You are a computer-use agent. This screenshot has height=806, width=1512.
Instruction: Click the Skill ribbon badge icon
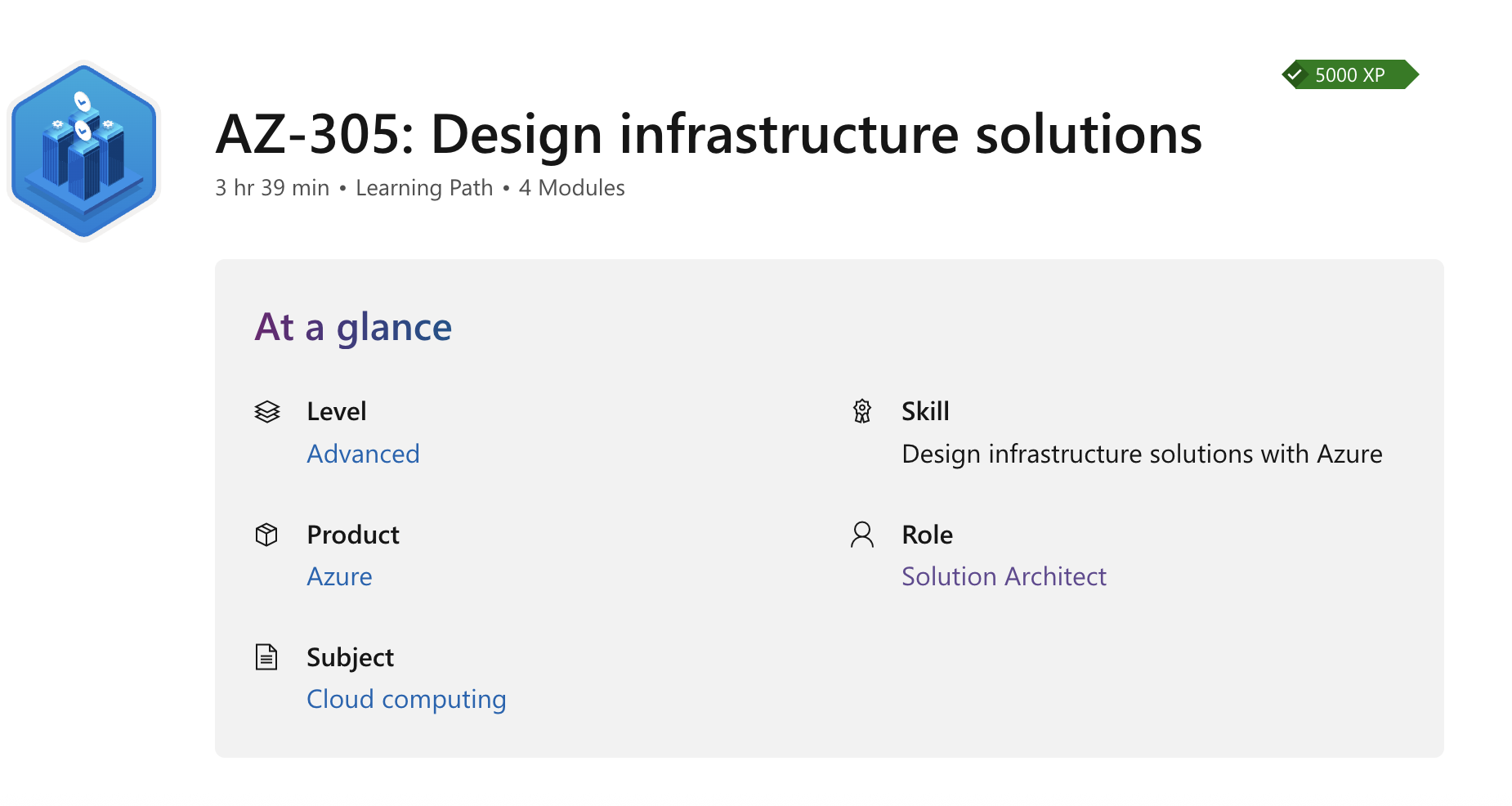click(x=862, y=411)
